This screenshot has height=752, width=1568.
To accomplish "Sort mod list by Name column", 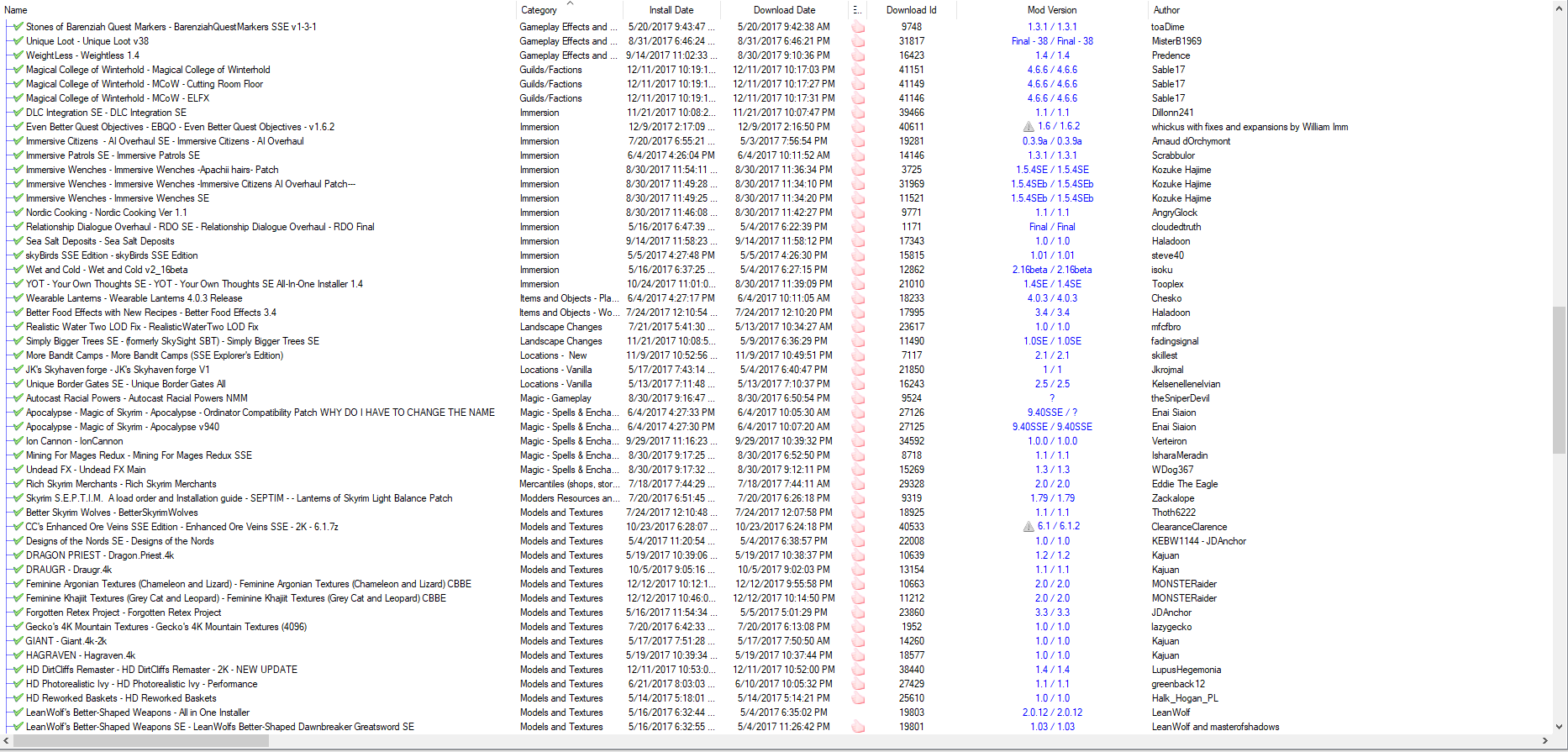I will 257,10.
